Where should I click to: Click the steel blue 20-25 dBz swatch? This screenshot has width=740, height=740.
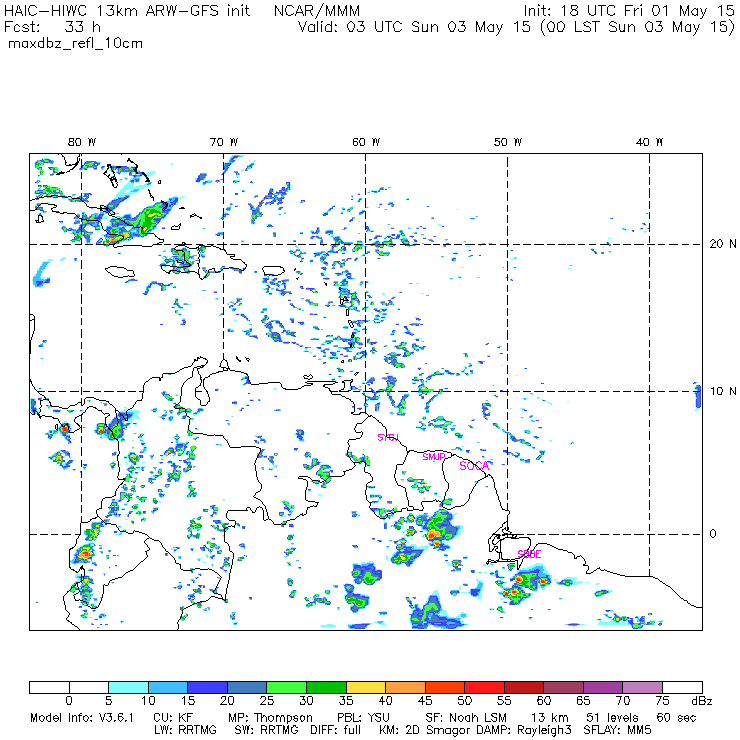tap(247, 687)
